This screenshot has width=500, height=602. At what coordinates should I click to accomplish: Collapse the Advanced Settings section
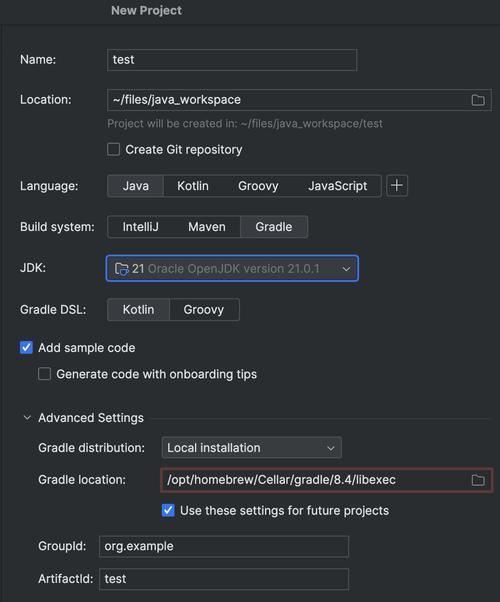[x=27, y=417]
